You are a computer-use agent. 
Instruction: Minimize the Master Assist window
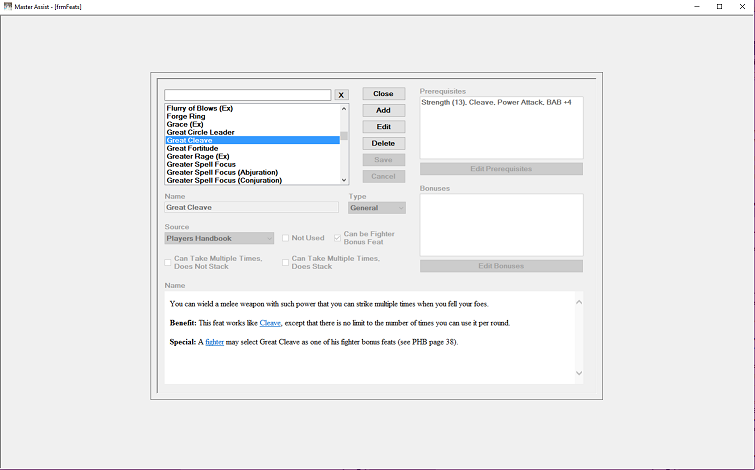pos(697,7)
